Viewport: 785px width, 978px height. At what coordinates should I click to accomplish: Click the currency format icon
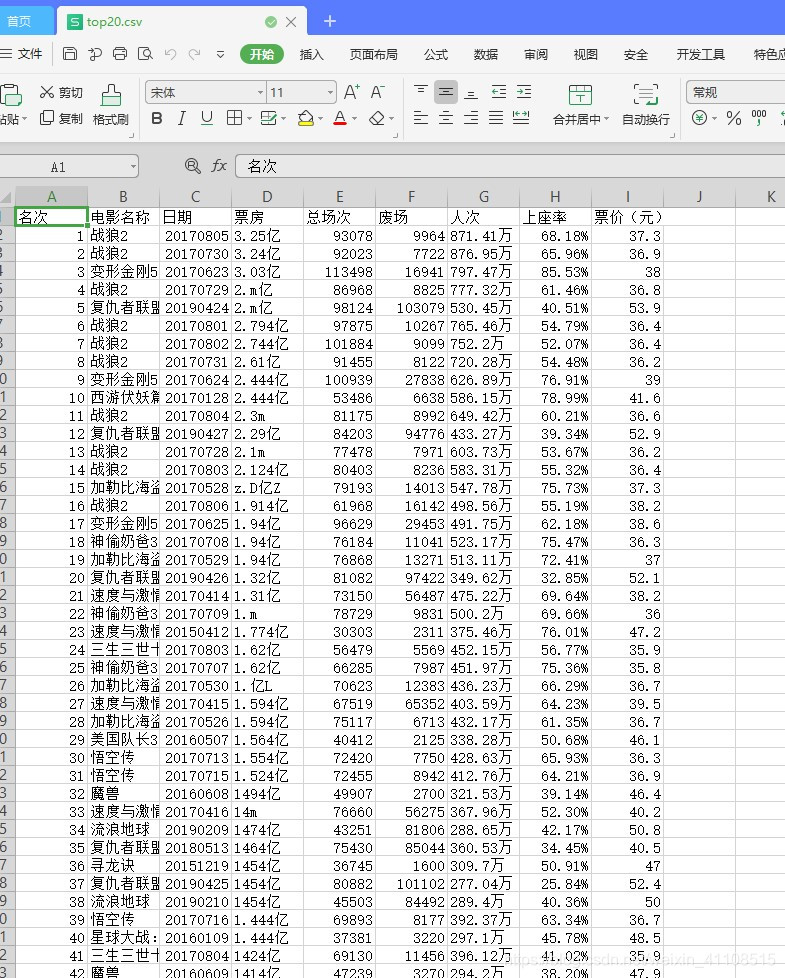[x=700, y=118]
